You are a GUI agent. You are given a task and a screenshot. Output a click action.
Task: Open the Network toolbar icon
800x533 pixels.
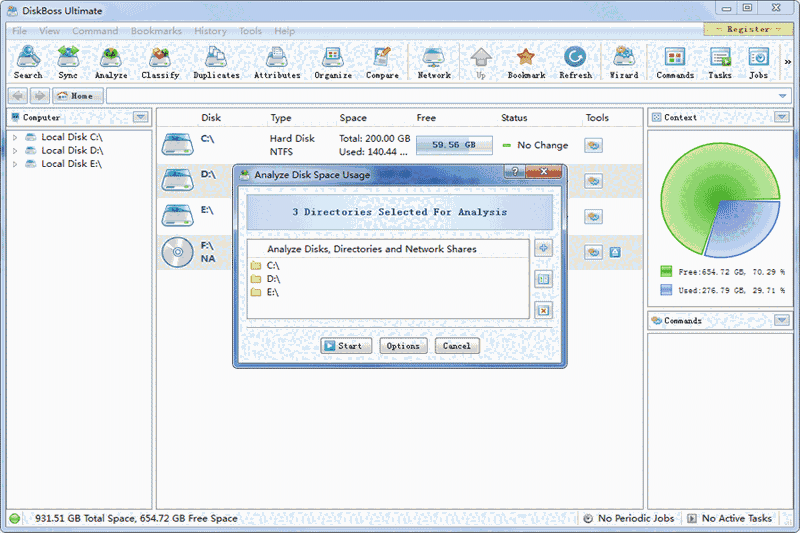click(x=434, y=62)
